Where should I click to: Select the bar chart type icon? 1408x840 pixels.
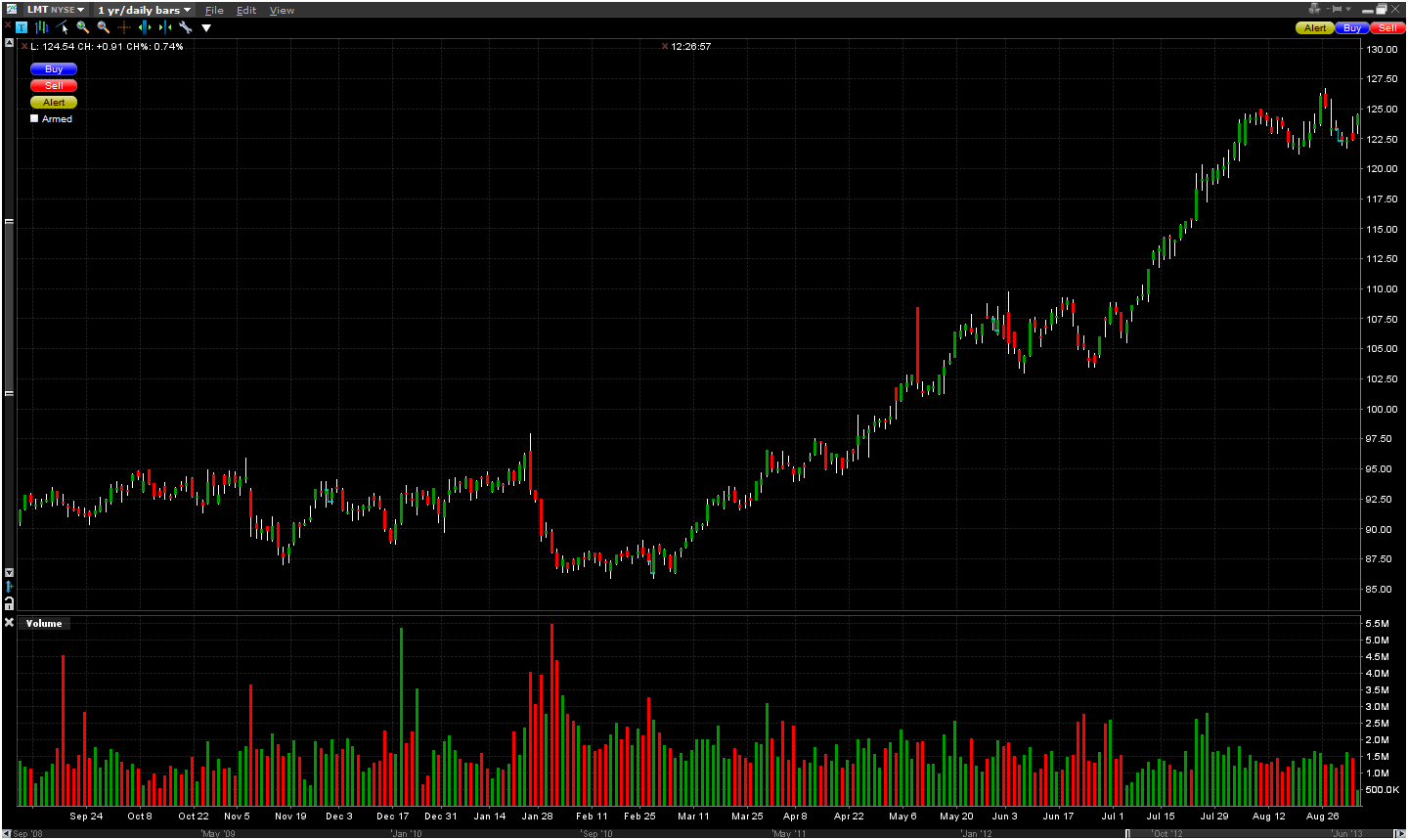click(x=41, y=27)
